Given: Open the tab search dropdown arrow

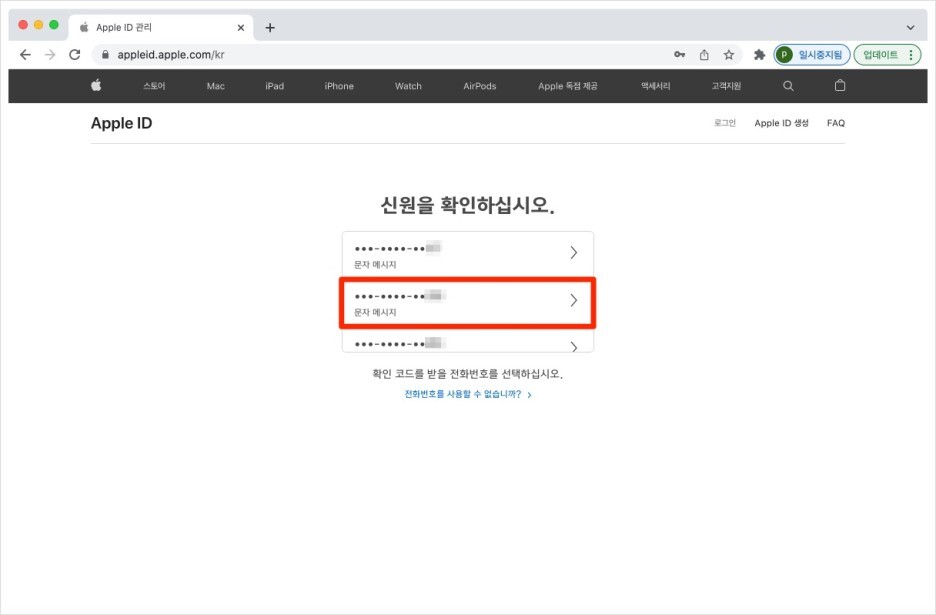Looking at the screenshot, I should point(910,27).
